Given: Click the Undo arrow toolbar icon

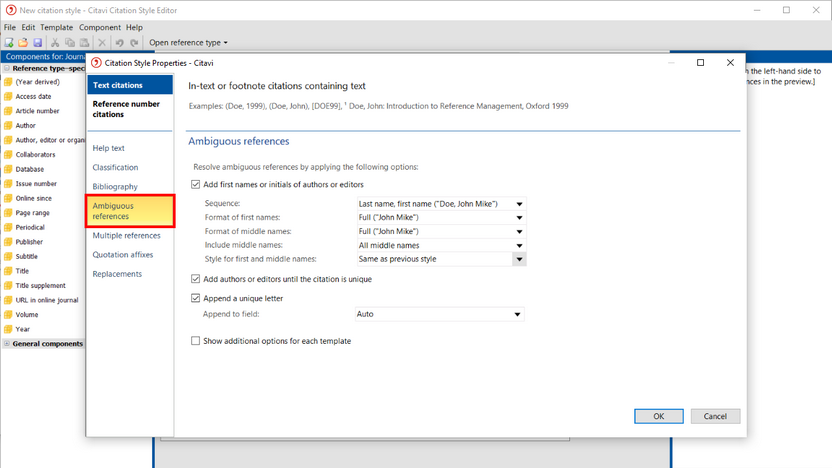Looking at the screenshot, I should pyautogui.click(x=119, y=42).
